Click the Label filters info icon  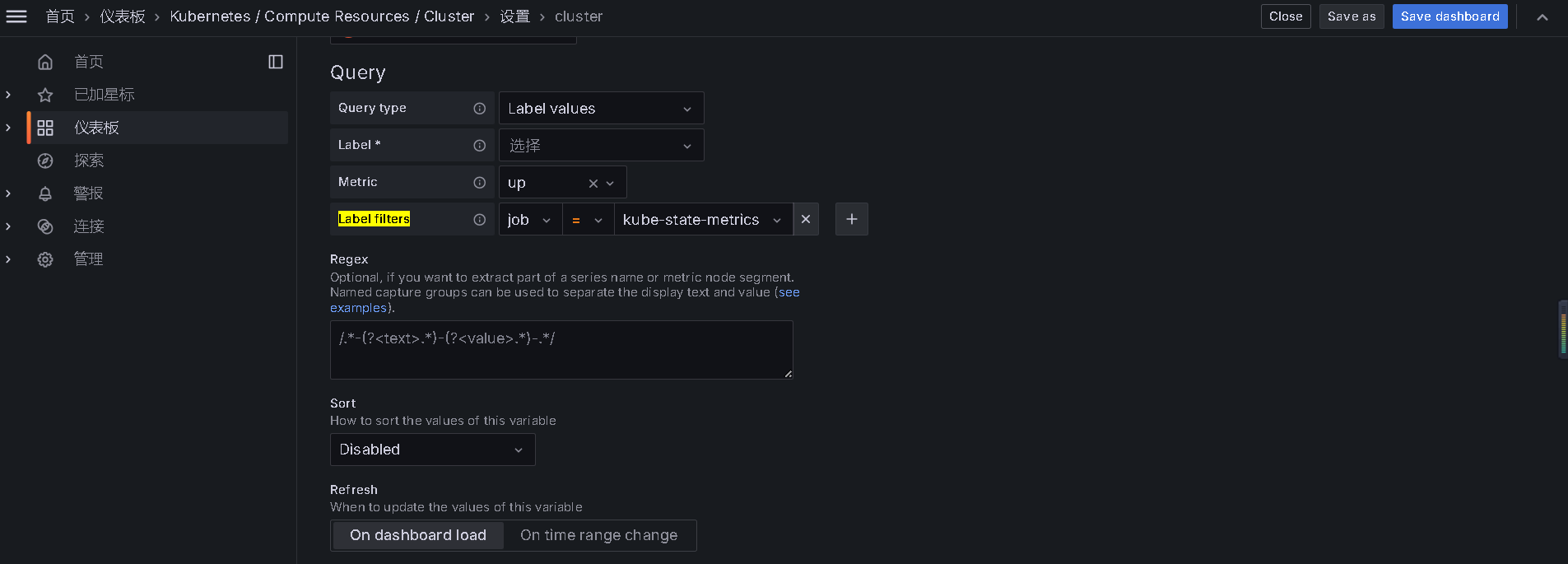point(479,220)
